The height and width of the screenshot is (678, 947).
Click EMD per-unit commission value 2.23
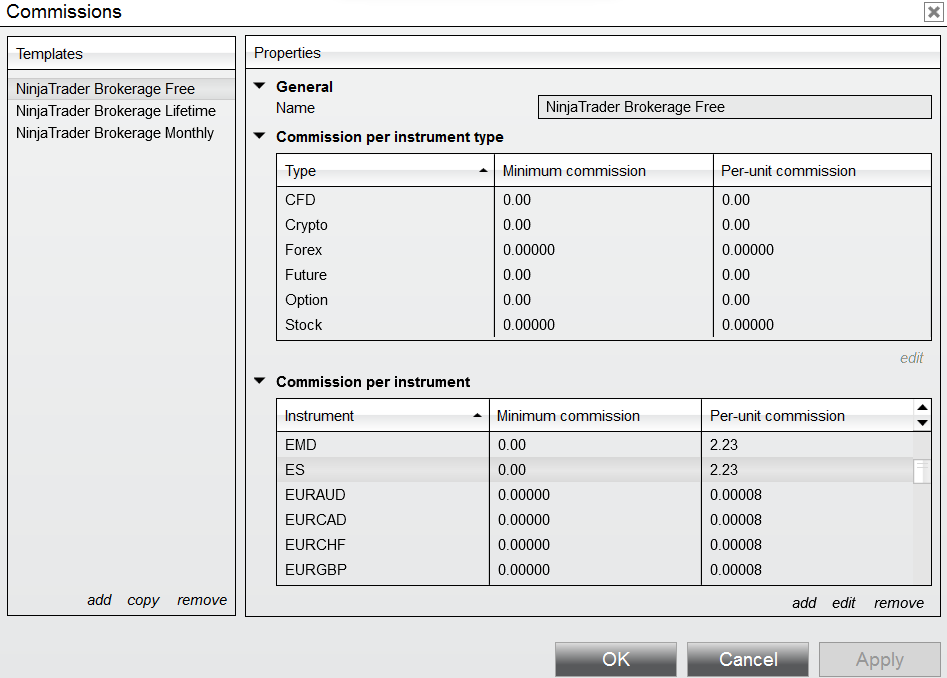point(724,445)
